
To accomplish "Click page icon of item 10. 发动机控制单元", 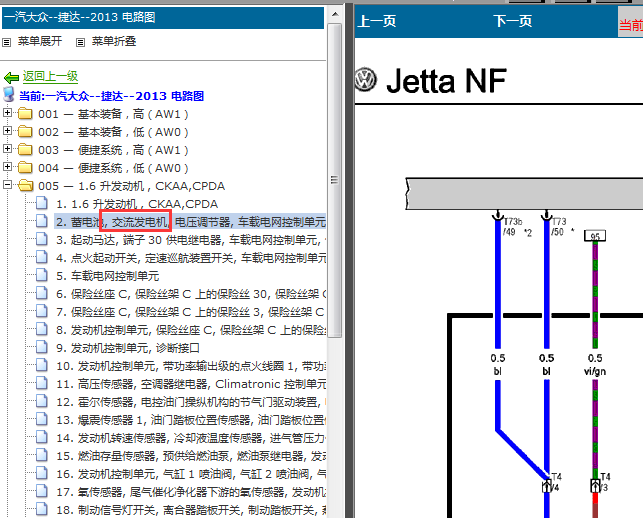I will coord(41,365).
